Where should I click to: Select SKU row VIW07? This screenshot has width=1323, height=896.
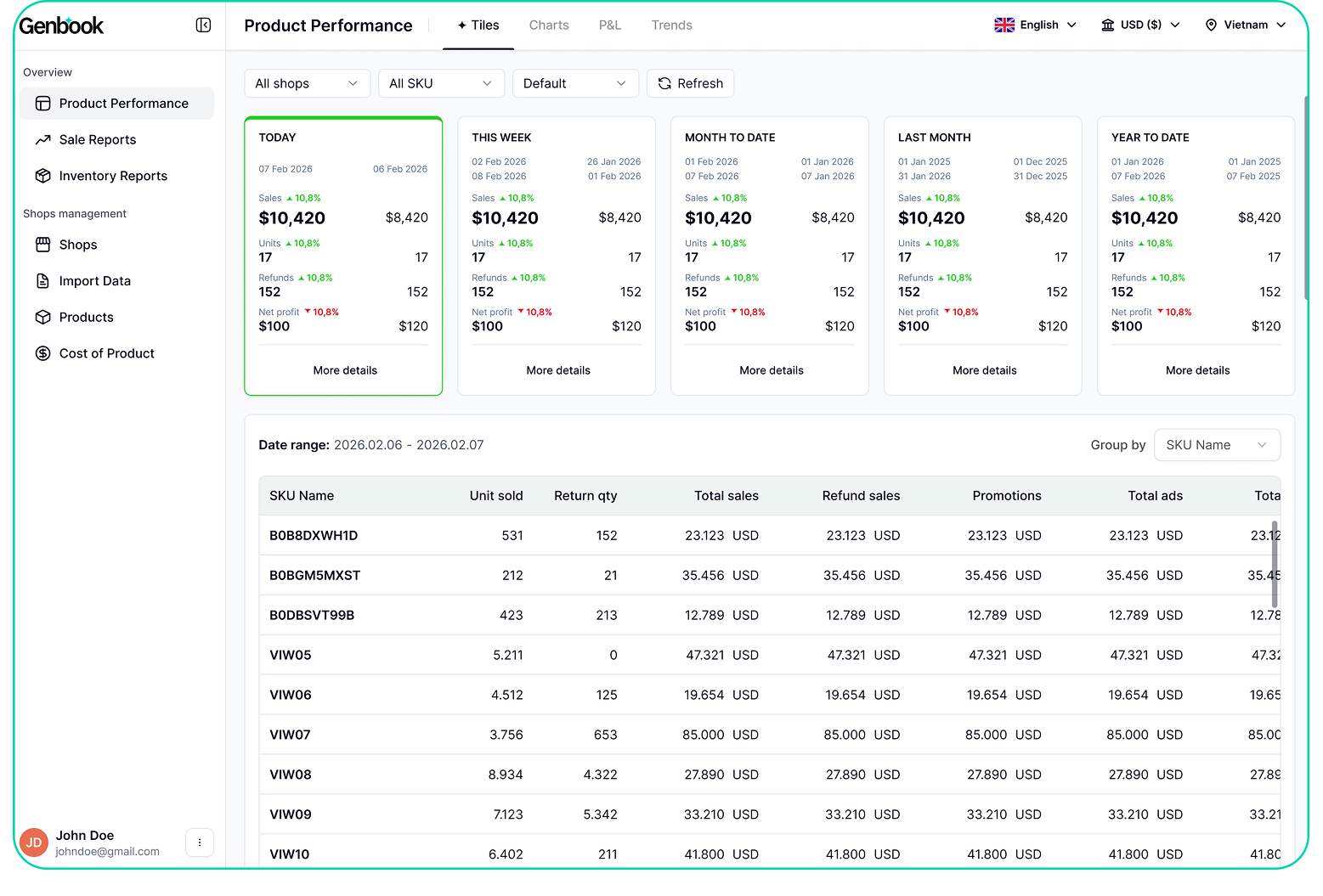[769, 735]
